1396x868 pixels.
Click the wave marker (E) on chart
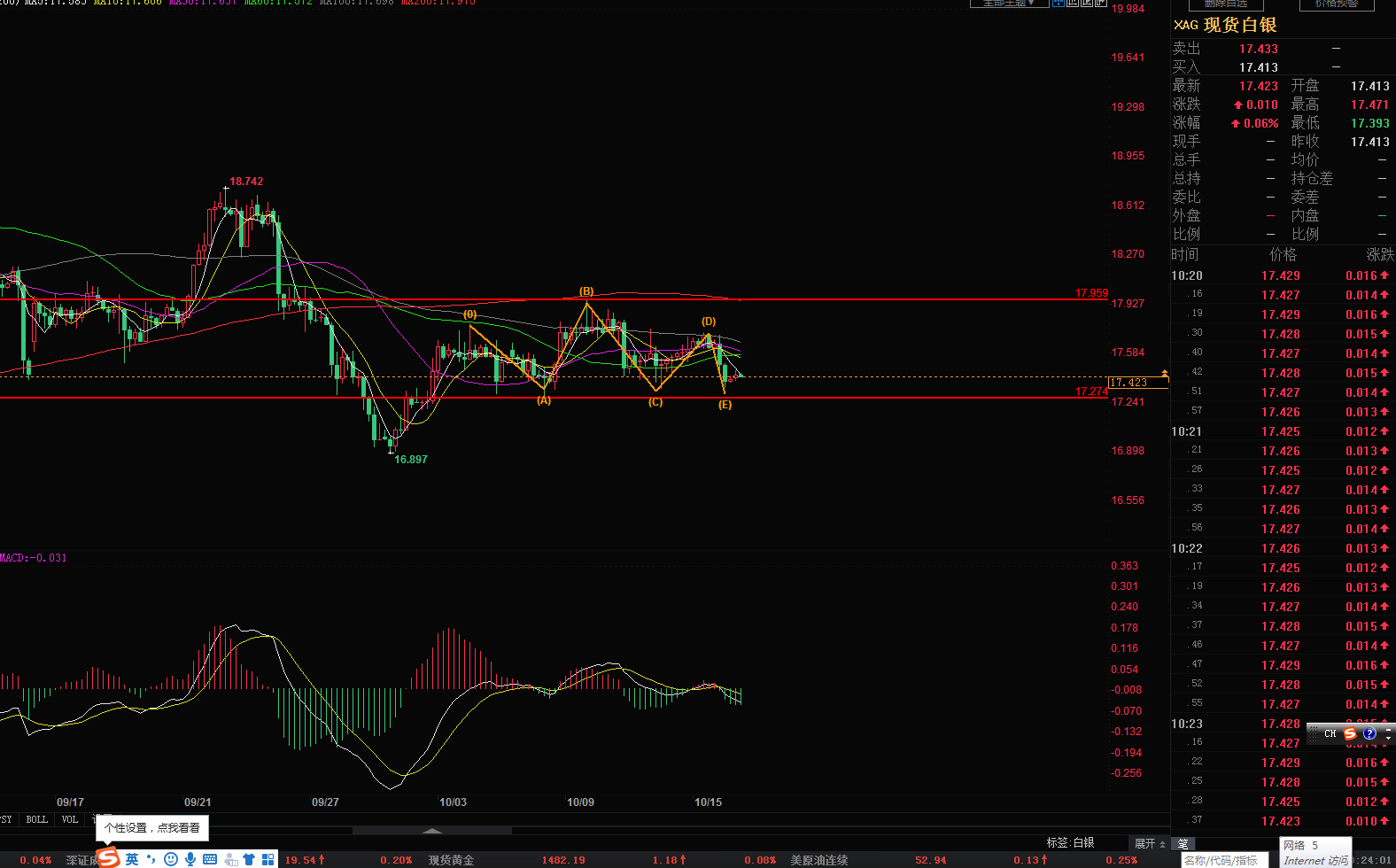click(x=725, y=405)
